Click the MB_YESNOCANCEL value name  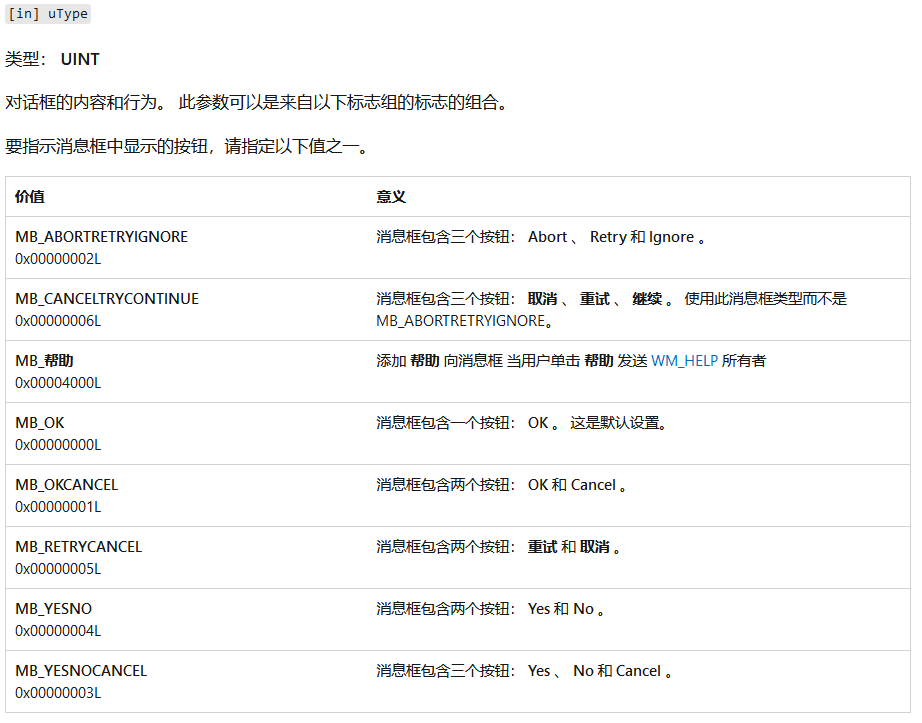pyautogui.click(x=81, y=671)
